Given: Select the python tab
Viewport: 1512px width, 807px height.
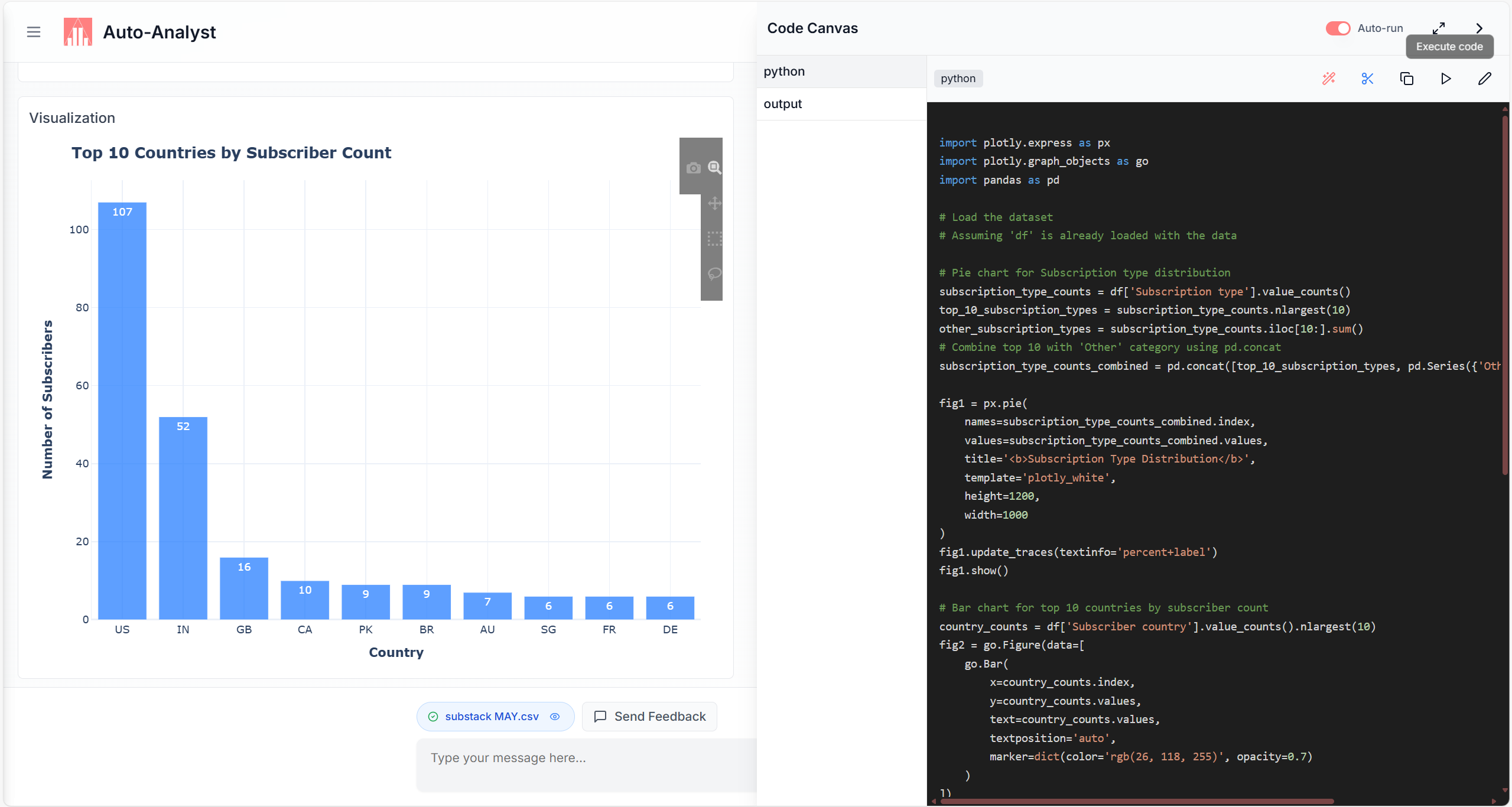Looking at the screenshot, I should point(783,71).
